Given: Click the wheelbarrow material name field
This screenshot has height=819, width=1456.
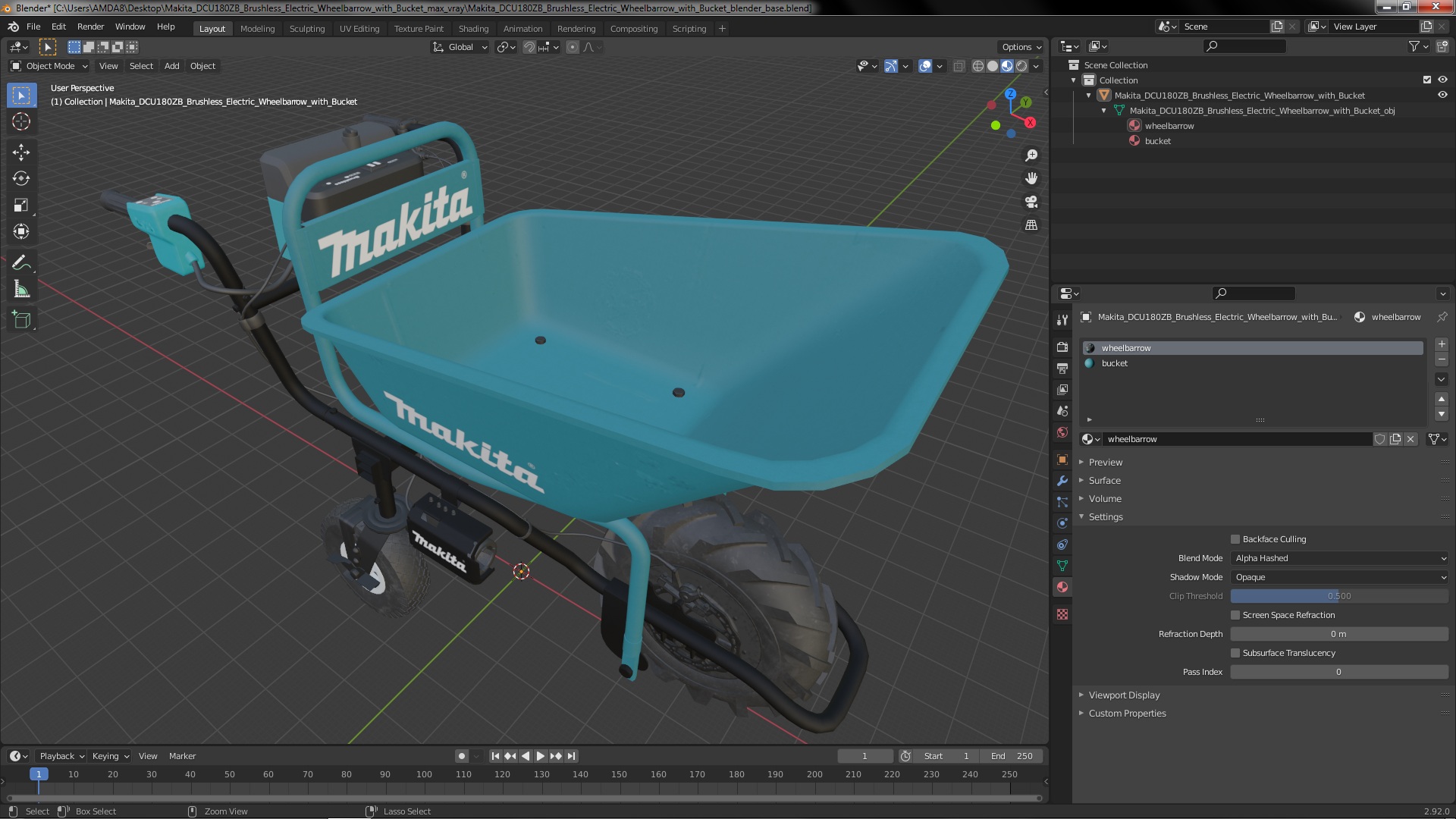Looking at the screenshot, I should point(1238,439).
